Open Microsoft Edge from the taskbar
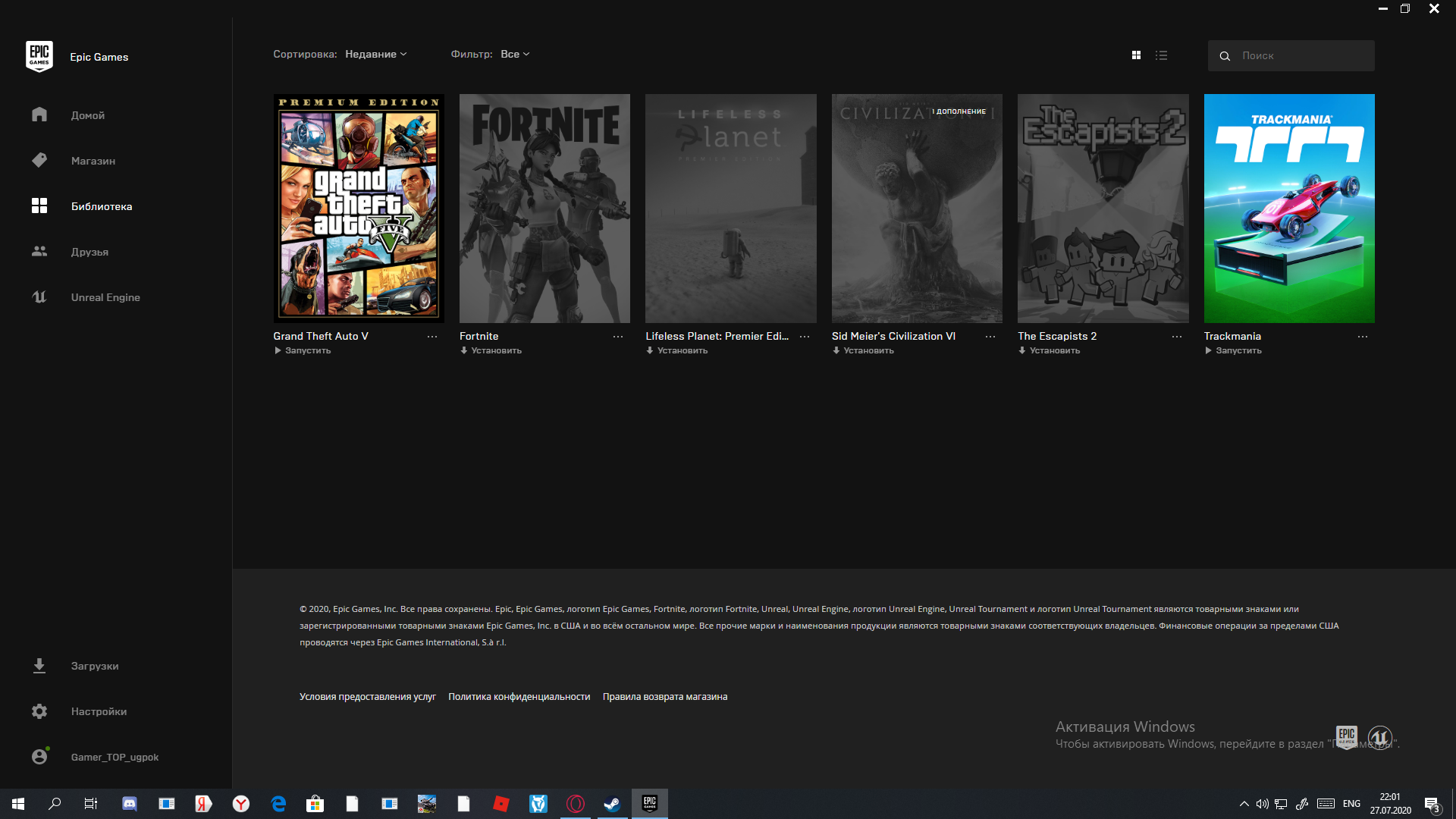The image size is (1456, 819). click(x=278, y=804)
